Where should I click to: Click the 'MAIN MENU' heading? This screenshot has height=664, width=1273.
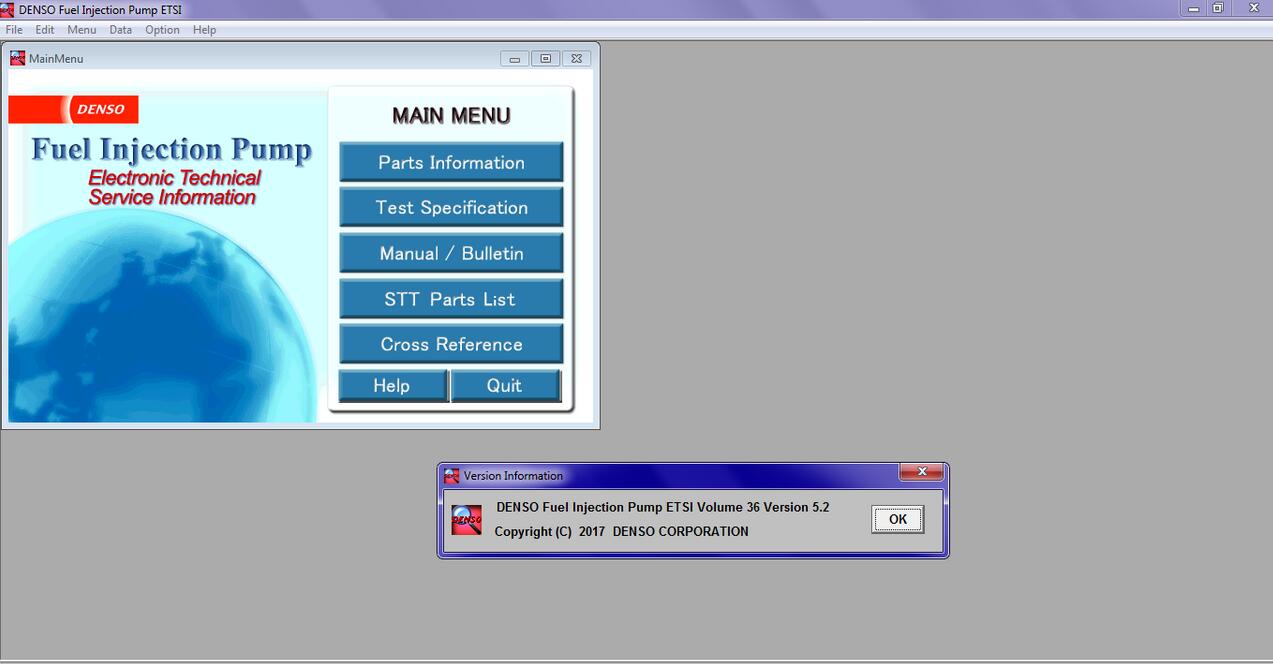click(x=451, y=116)
